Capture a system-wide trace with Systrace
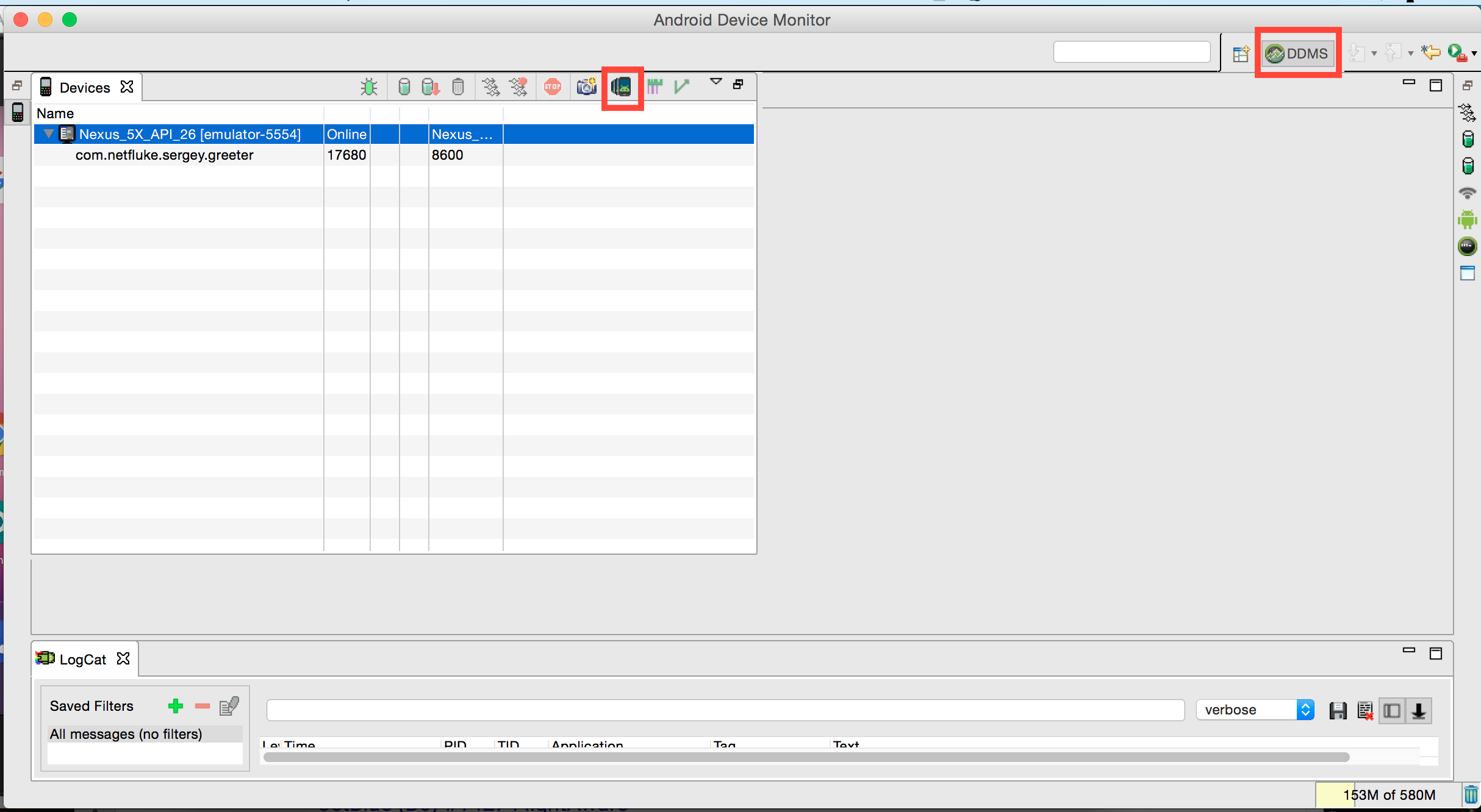Image resolution: width=1481 pixels, height=812 pixels. (654, 87)
